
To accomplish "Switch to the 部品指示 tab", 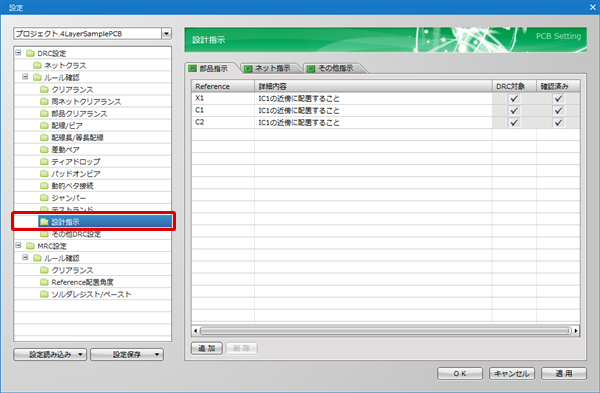I will tap(214, 68).
